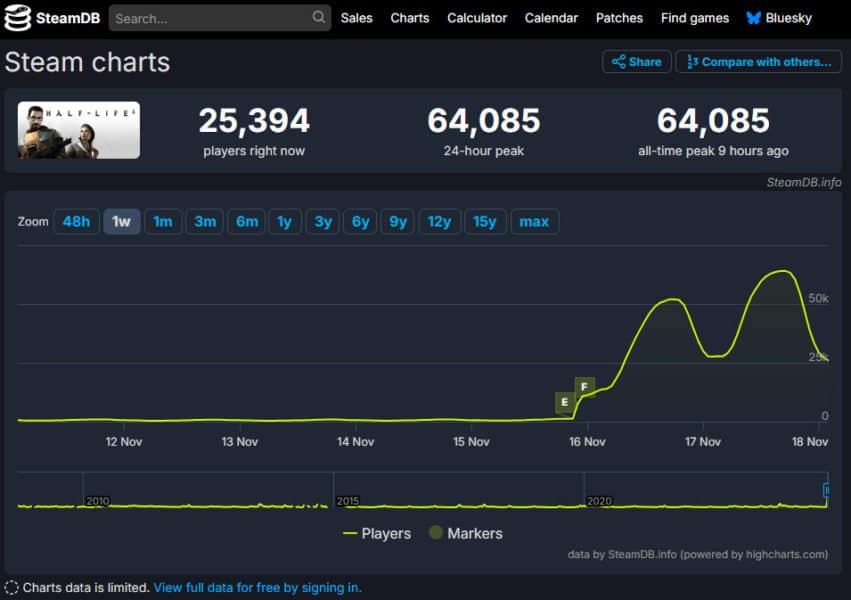Open the Sales menu item
Screen dimensions: 851x600
tap(356, 18)
